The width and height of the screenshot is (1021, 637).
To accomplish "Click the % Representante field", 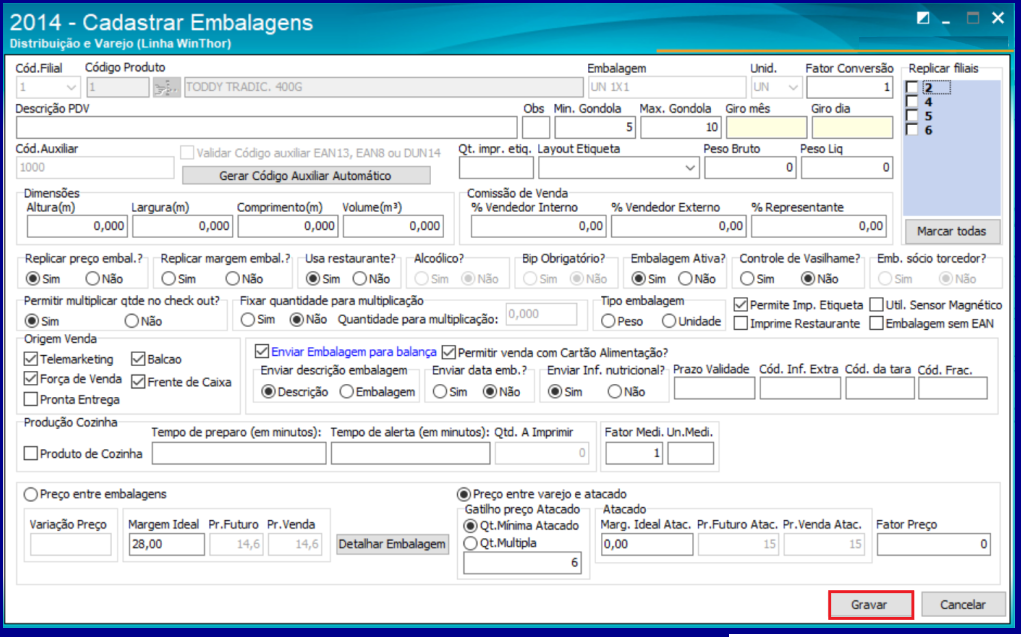I will 818,226.
